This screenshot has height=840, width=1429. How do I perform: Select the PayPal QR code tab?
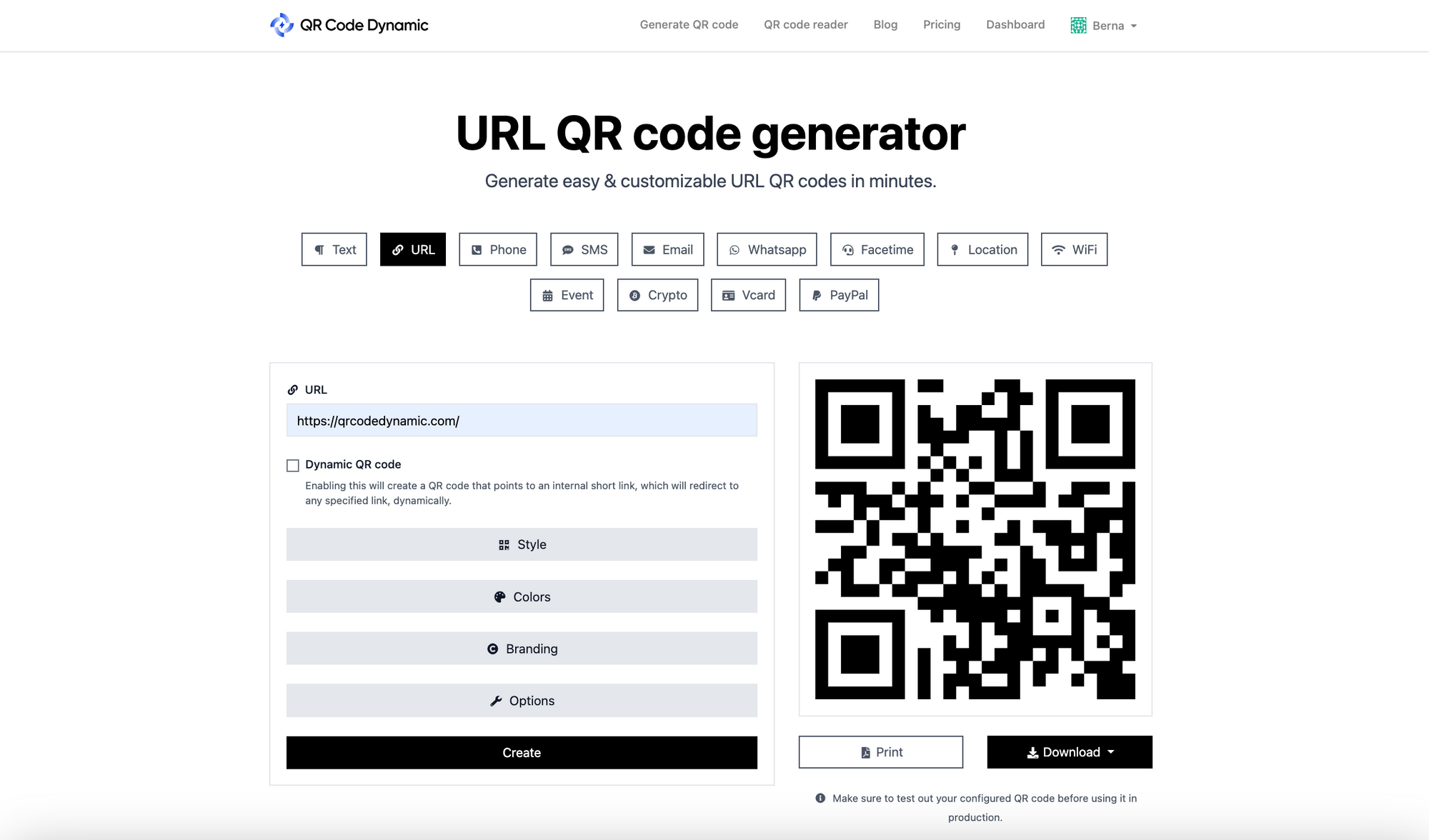(839, 294)
